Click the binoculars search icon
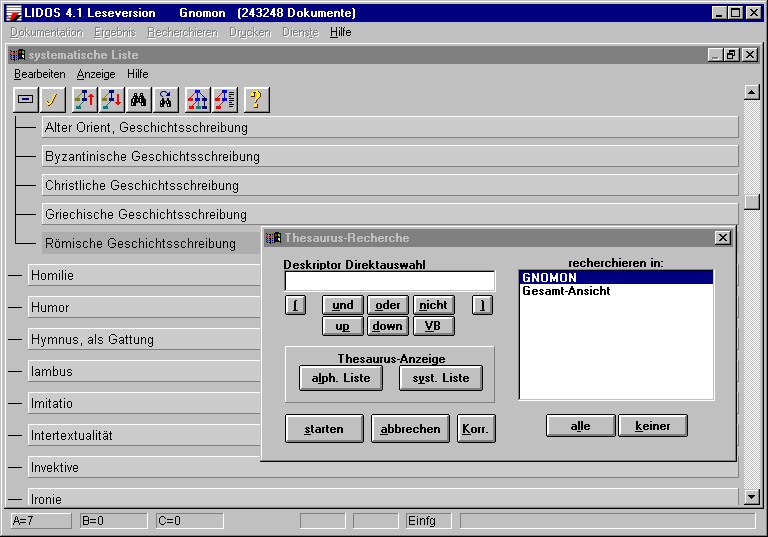Screen dimensions: 768x537 pos(139,100)
